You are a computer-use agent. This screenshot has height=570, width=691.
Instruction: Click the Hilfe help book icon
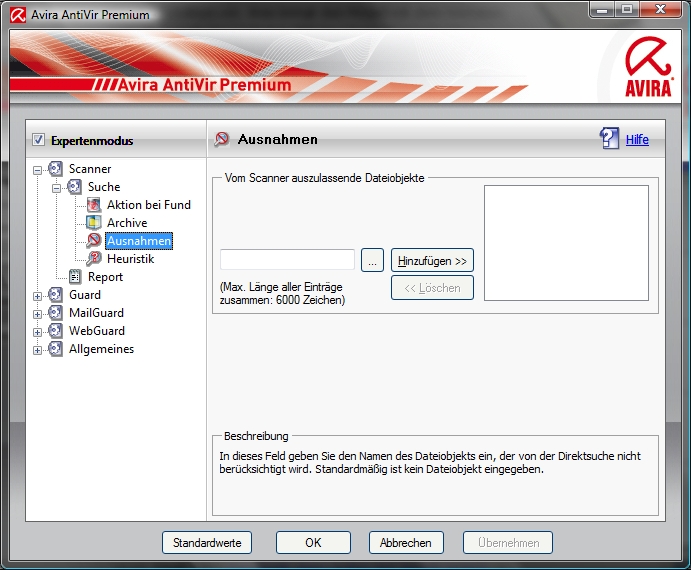[x=609, y=138]
